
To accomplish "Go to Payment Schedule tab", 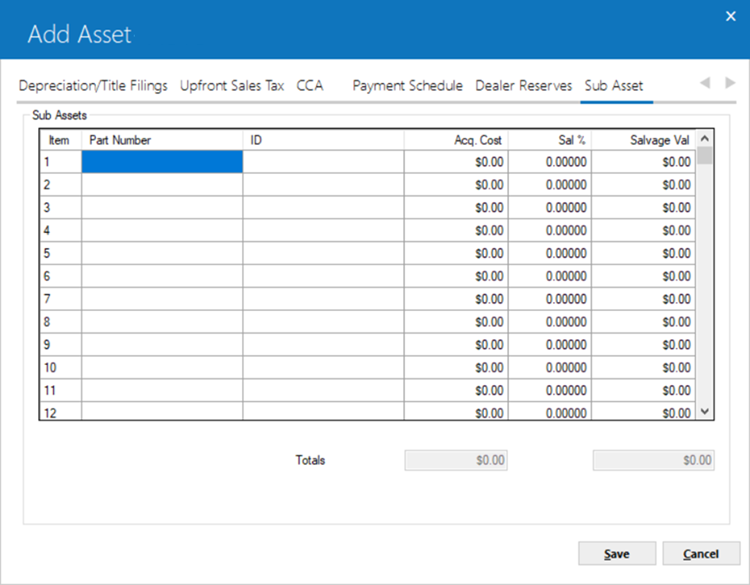I will tap(408, 86).
